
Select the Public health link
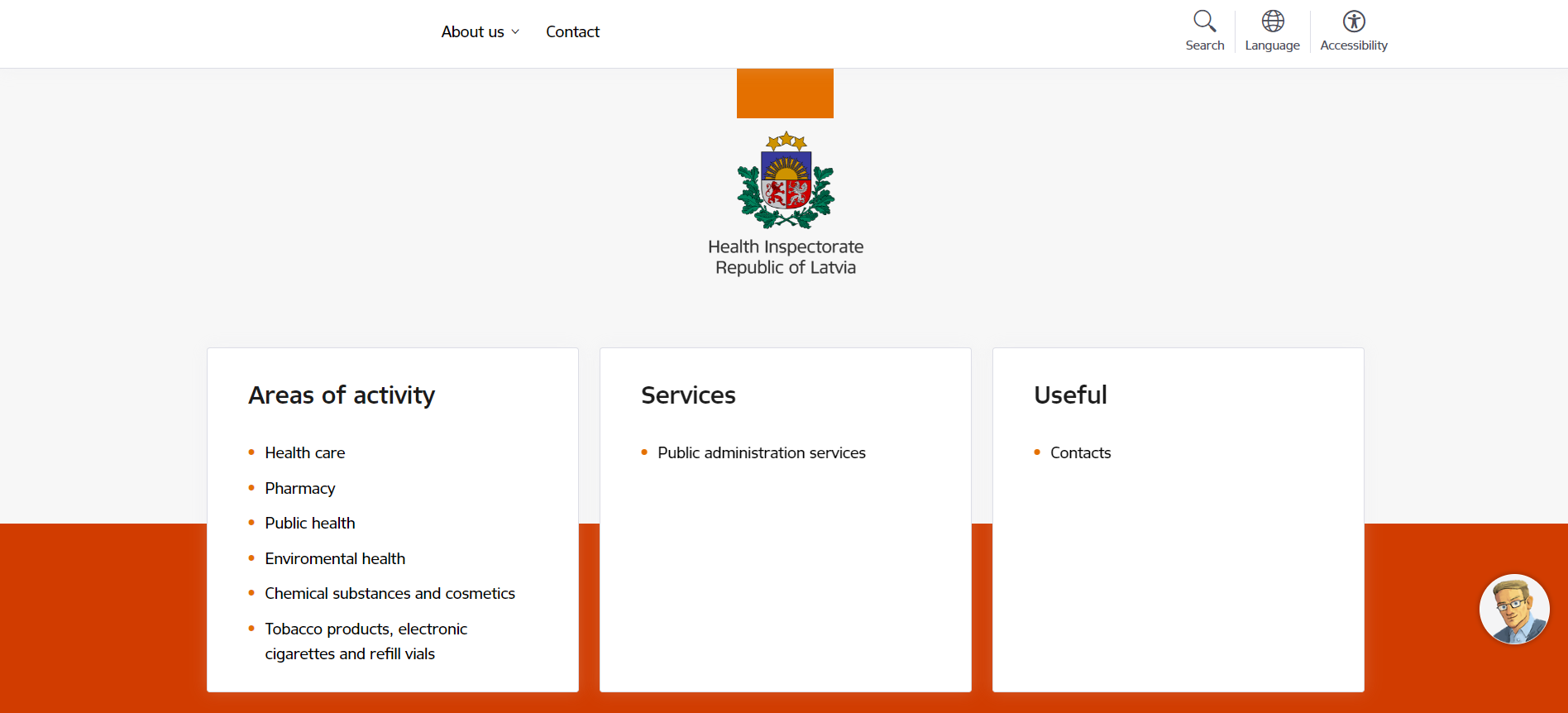click(309, 524)
